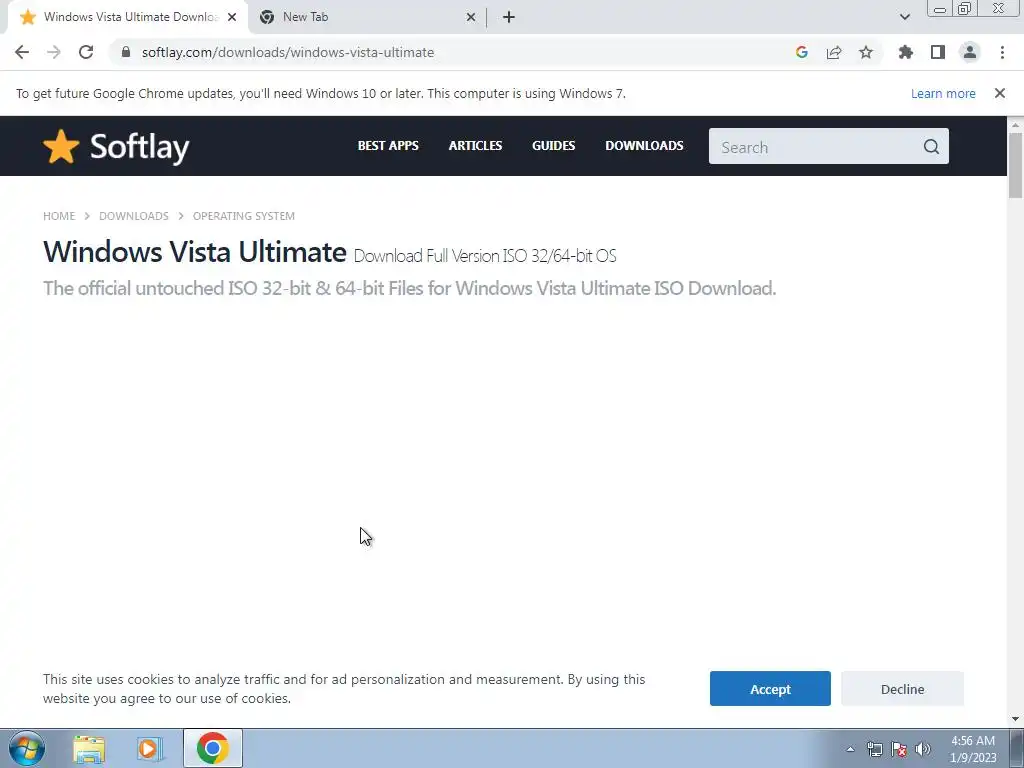Screen dimensions: 1024x768
Task: Click scrollbar down arrow
Action: pyautogui.click(x=1015, y=719)
